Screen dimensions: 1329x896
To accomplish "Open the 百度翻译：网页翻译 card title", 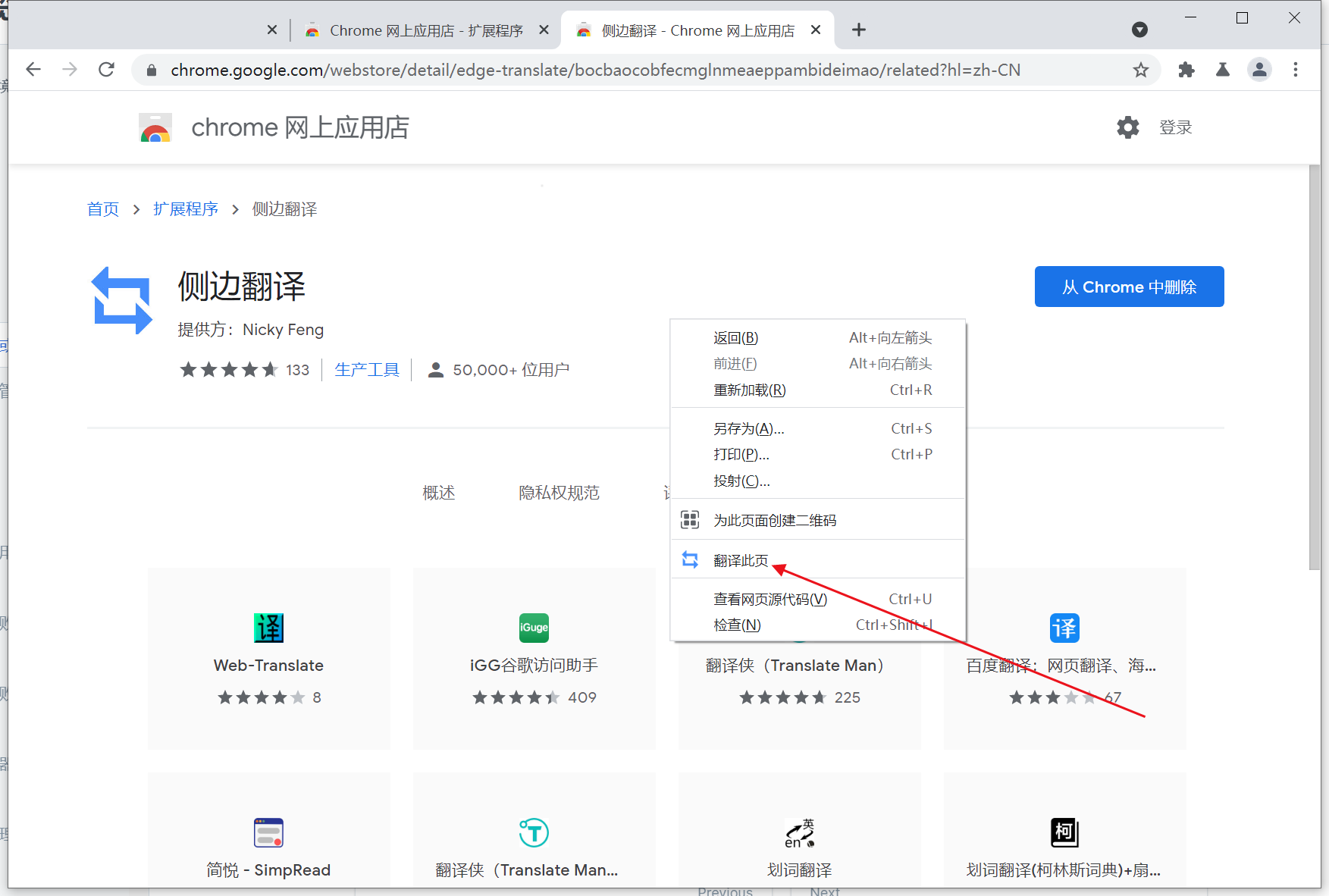I will (1061, 666).
